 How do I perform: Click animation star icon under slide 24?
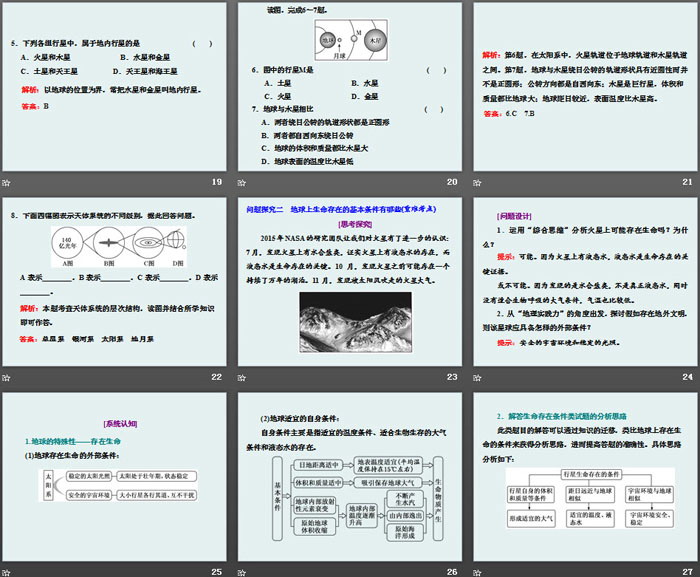click(477, 378)
